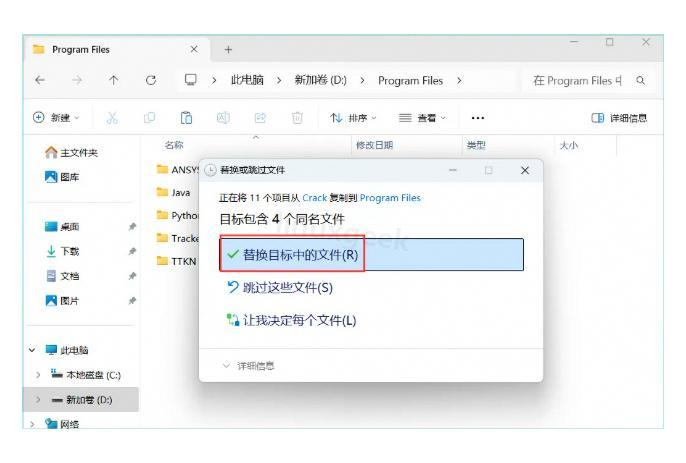
Task: Unpin 桌面 using its pin icon
Action: 132,227
